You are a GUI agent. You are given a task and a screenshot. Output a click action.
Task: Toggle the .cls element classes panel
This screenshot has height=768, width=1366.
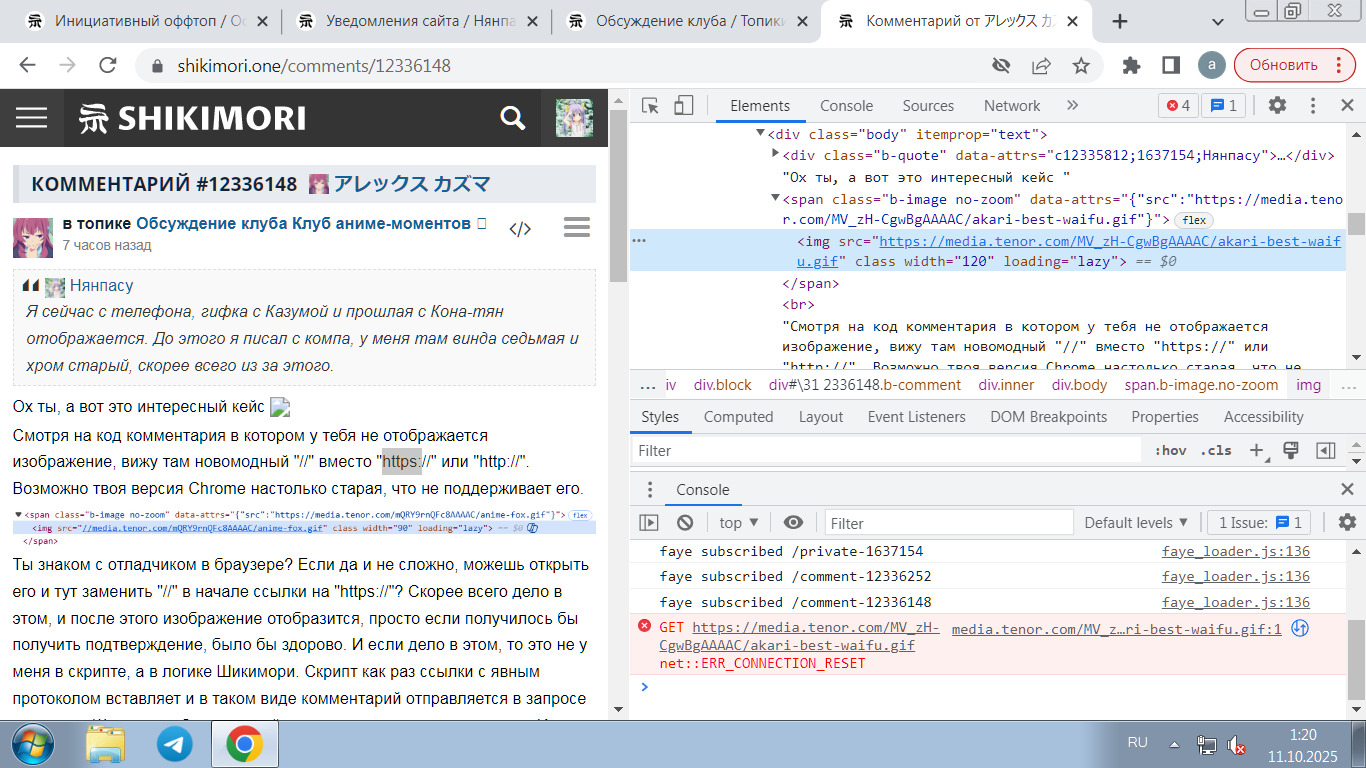click(1216, 451)
